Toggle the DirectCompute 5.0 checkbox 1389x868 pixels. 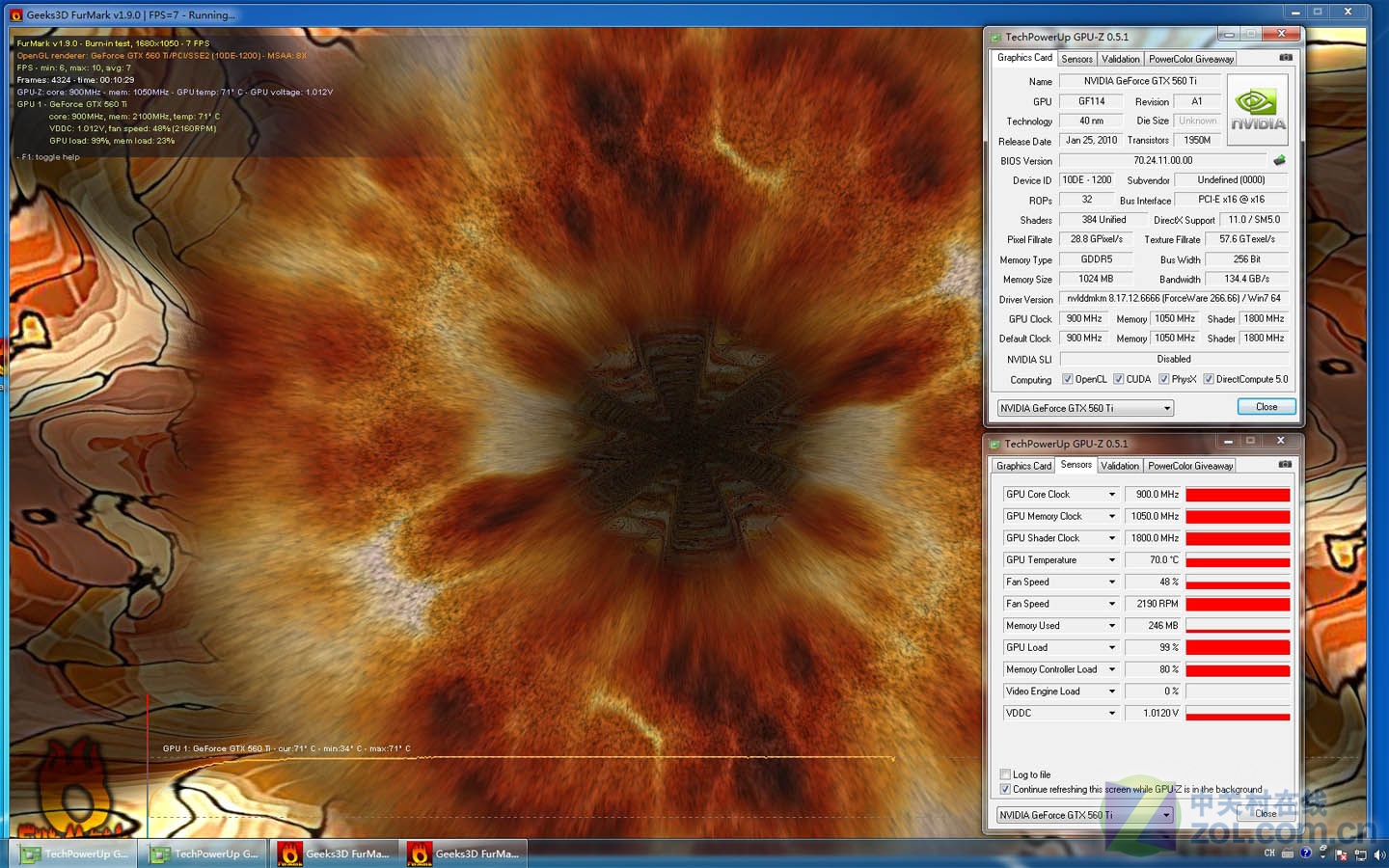click(1208, 379)
